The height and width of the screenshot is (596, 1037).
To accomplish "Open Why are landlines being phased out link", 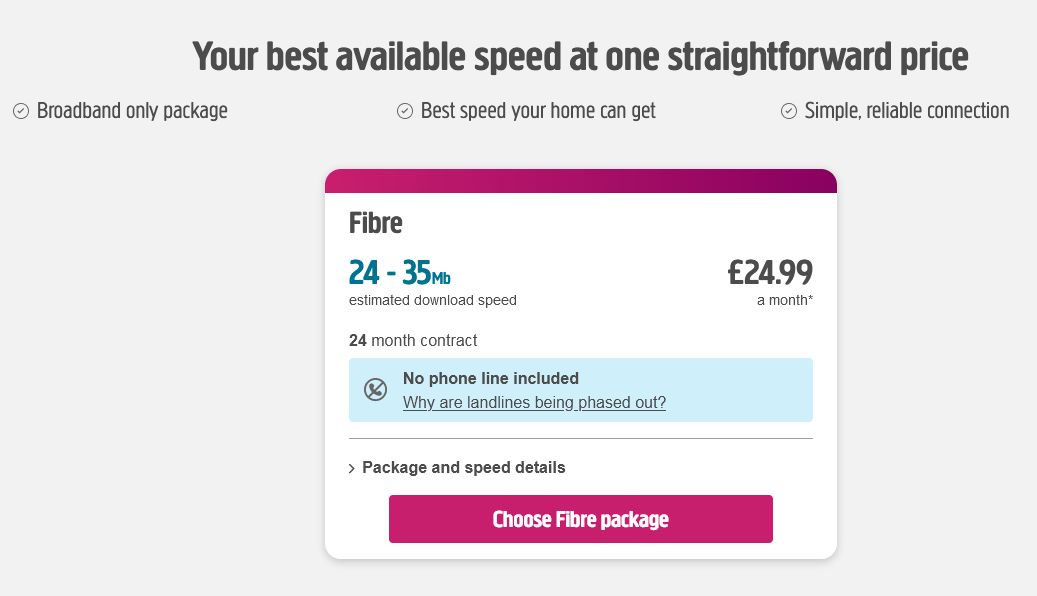I will 534,402.
